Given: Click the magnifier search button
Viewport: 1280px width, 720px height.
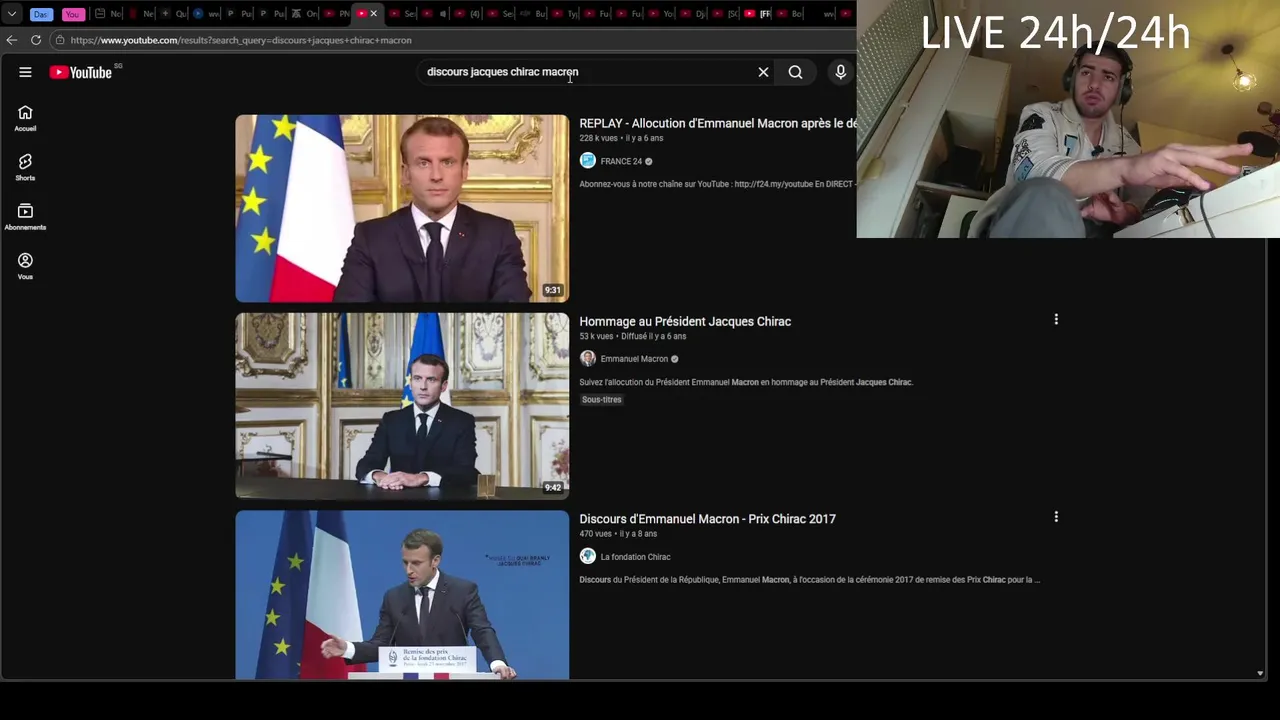Looking at the screenshot, I should pos(795,72).
